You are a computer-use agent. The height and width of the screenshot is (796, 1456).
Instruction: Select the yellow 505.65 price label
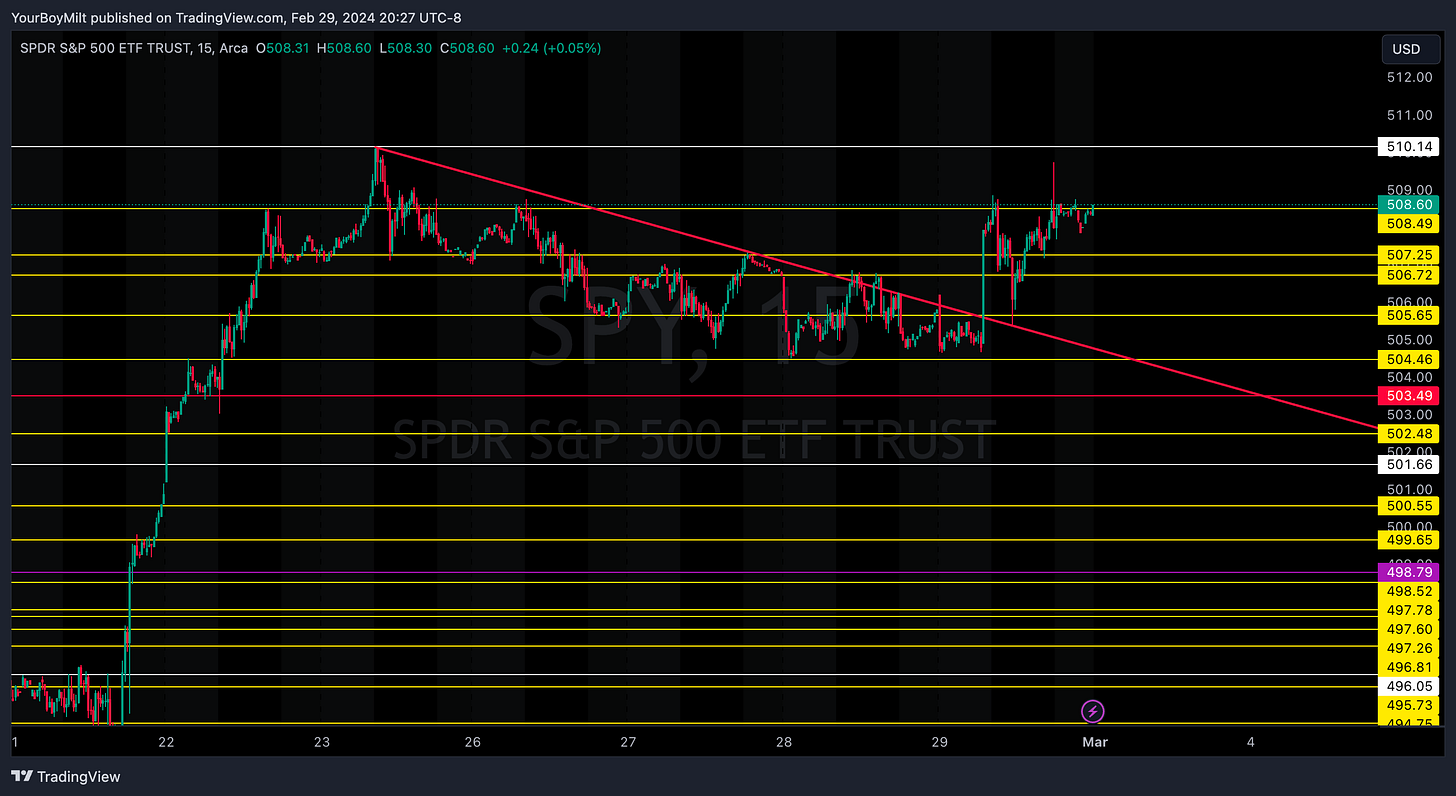(1409, 315)
